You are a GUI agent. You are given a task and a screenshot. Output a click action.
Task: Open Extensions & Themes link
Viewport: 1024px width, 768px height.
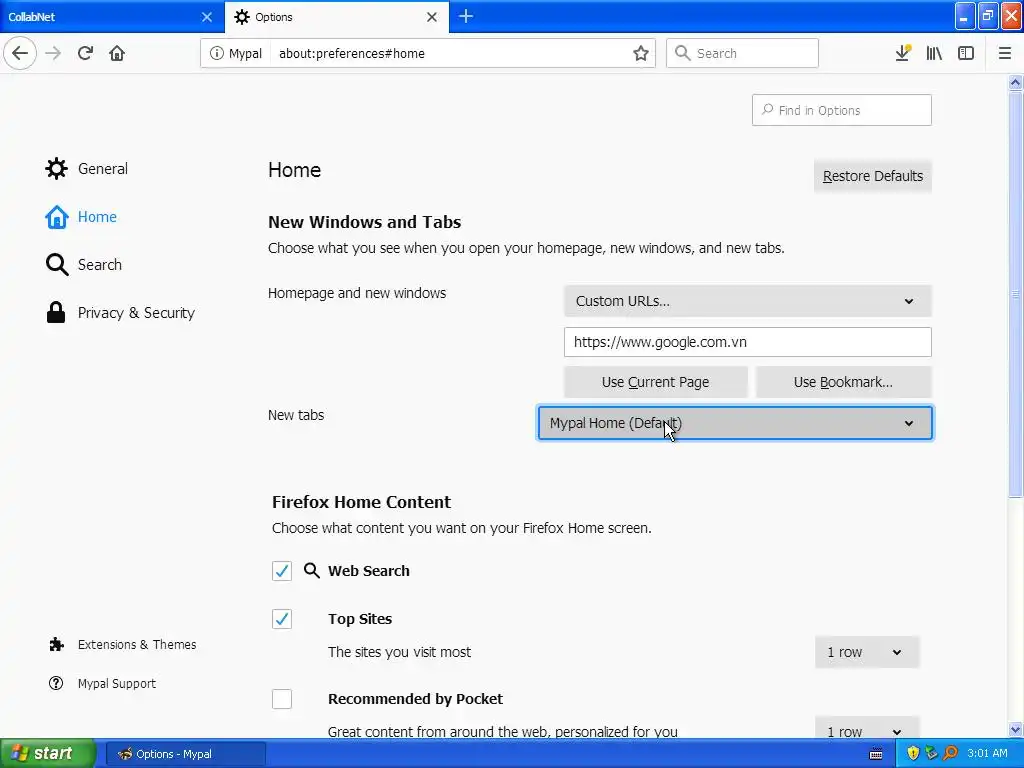pos(137,645)
